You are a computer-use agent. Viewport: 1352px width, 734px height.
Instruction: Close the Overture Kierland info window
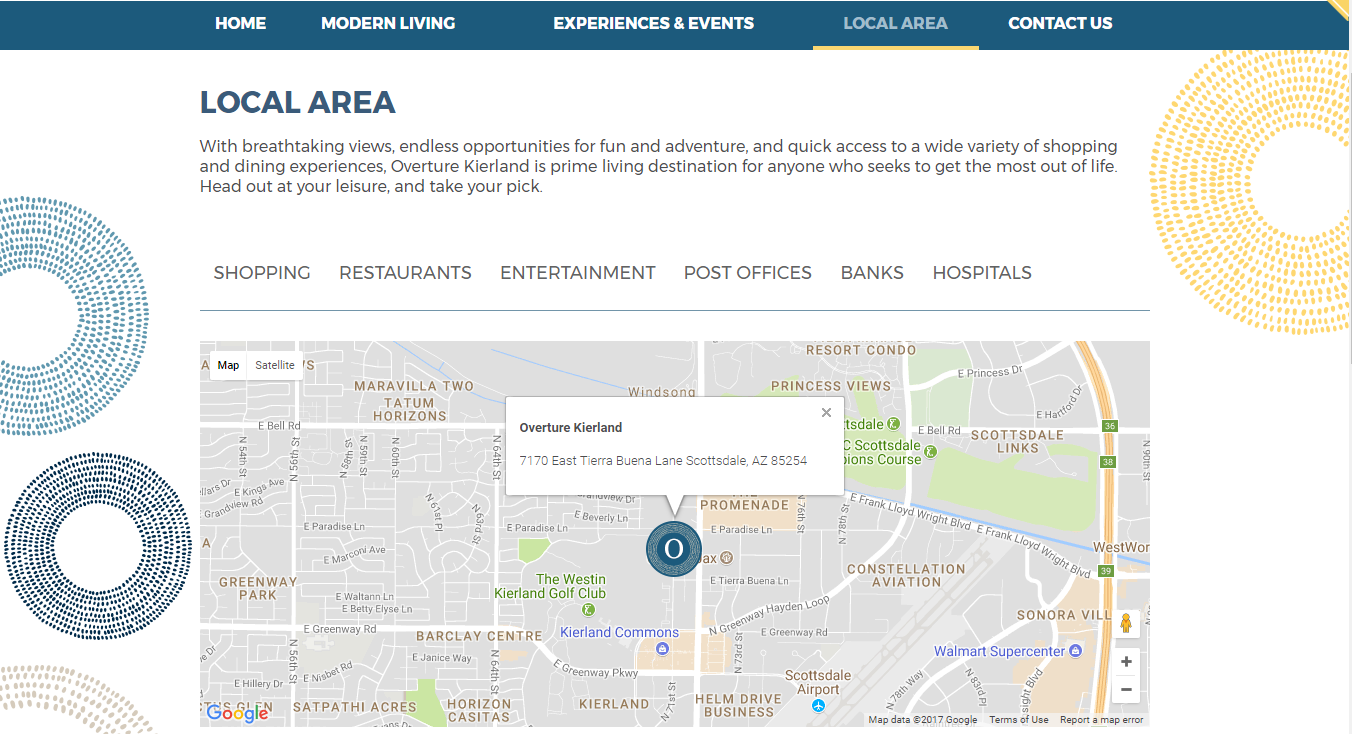tap(826, 412)
